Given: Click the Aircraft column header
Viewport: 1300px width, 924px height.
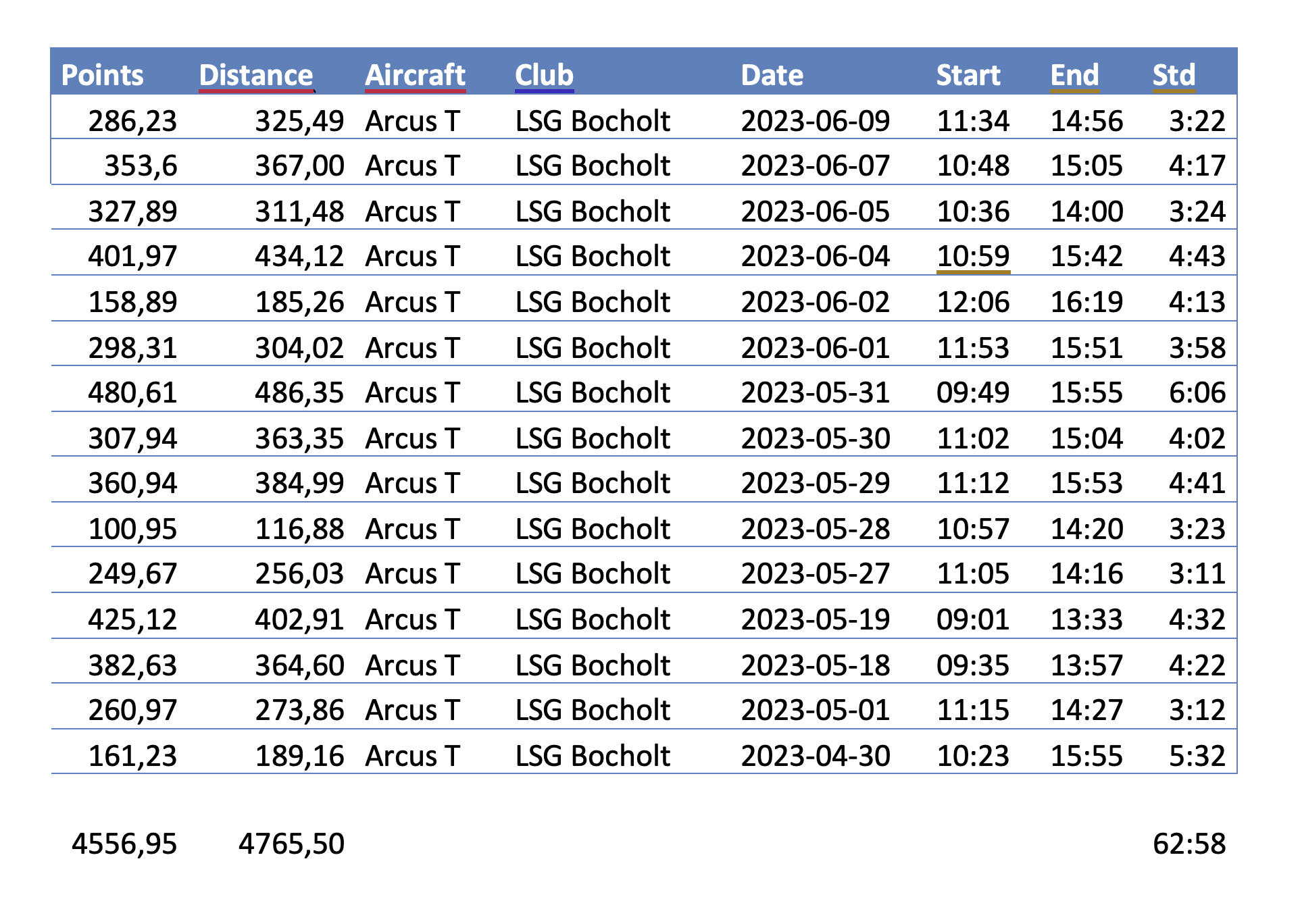Looking at the screenshot, I should (415, 75).
